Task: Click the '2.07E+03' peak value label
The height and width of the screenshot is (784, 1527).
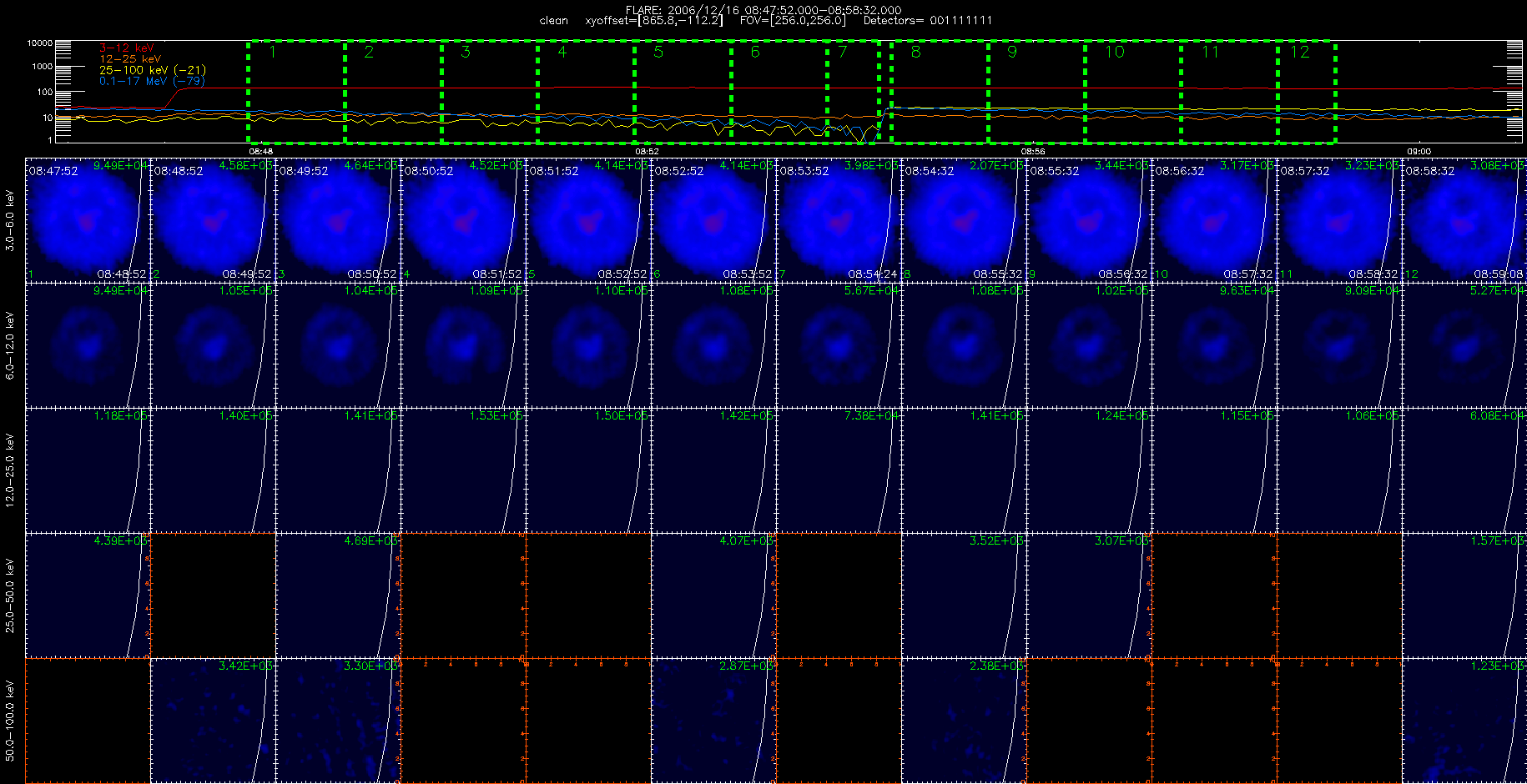Action: (x=996, y=165)
